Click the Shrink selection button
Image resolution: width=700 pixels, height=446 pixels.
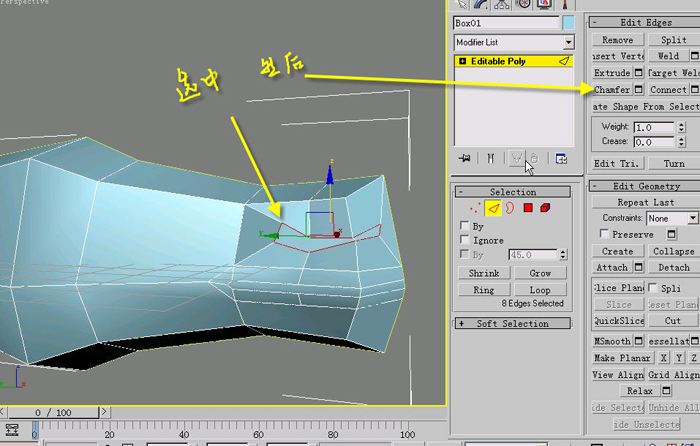click(484, 273)
